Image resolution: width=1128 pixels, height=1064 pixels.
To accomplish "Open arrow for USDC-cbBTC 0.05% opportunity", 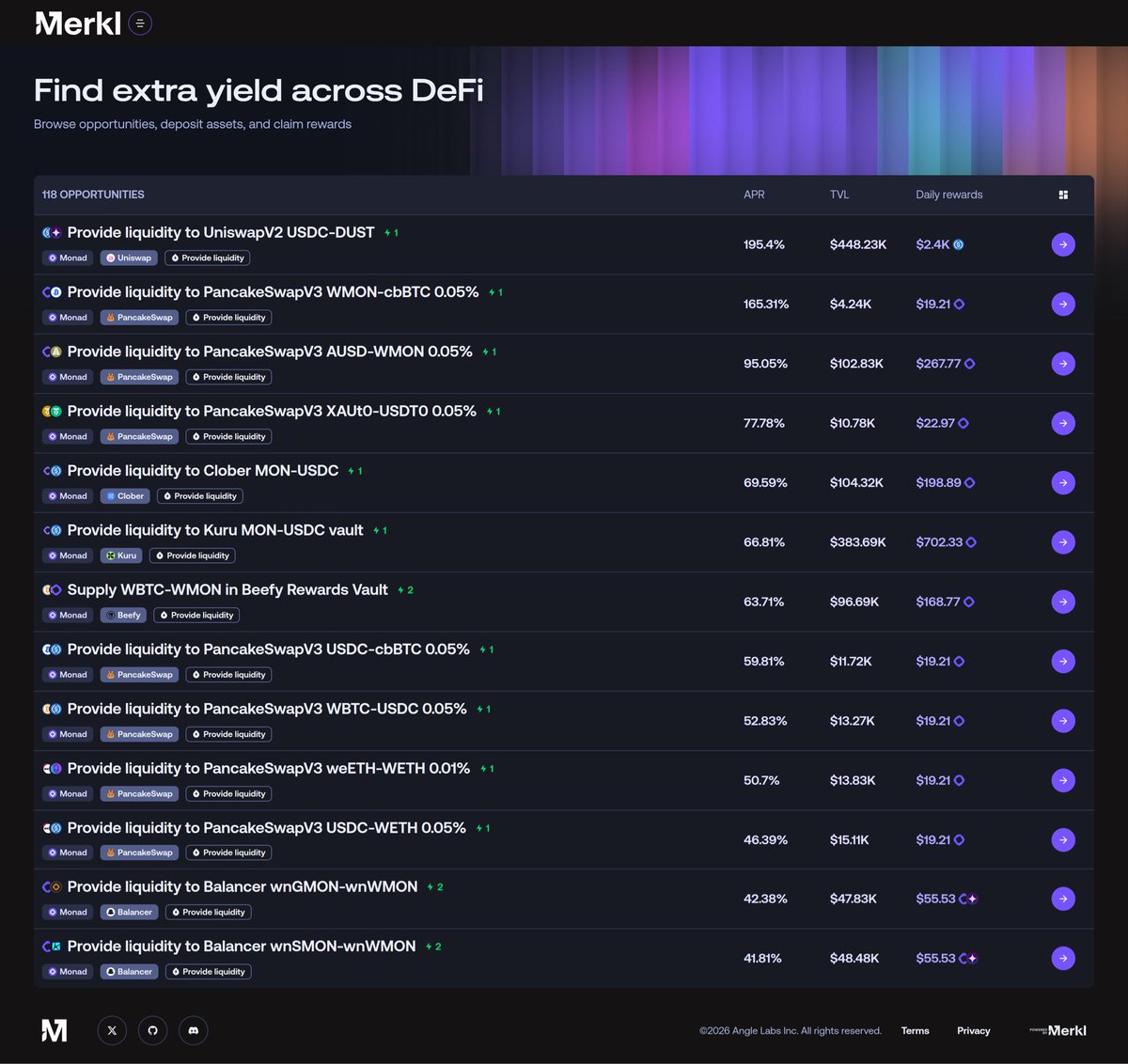I will [1063, 661].
